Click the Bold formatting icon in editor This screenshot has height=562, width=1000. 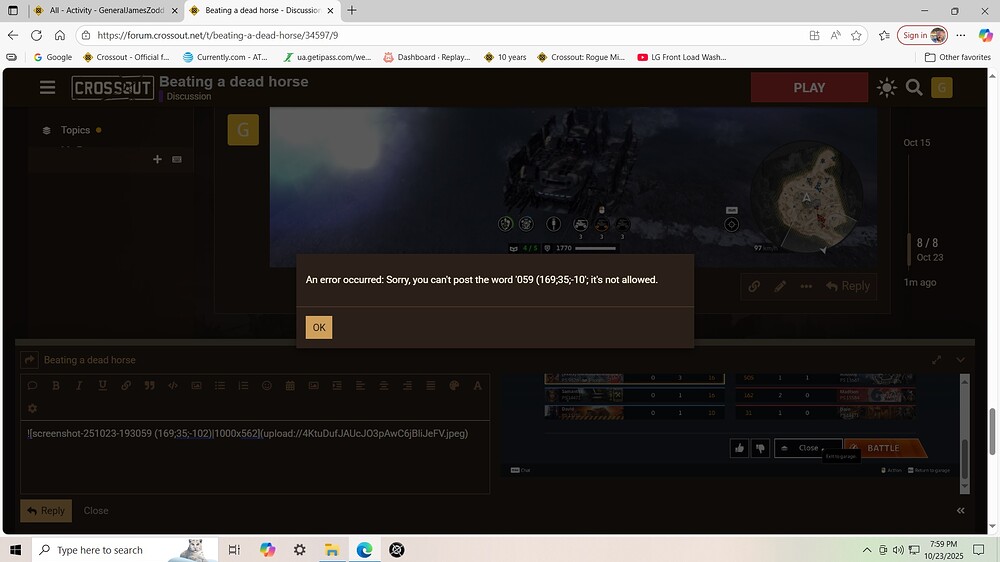[56, 386]
